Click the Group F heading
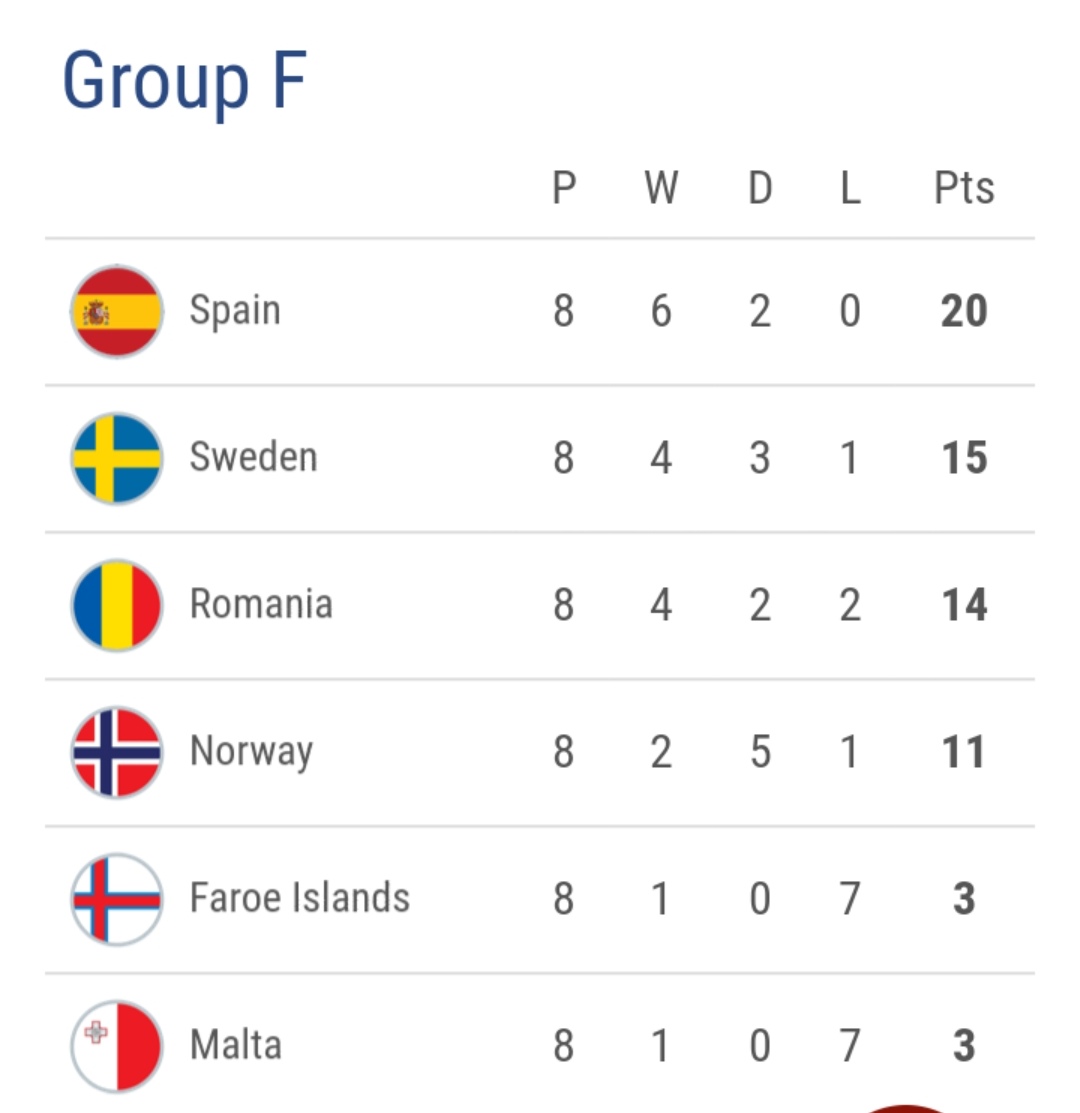Viewport: 1080px width, 1113px height. point(184,80)
